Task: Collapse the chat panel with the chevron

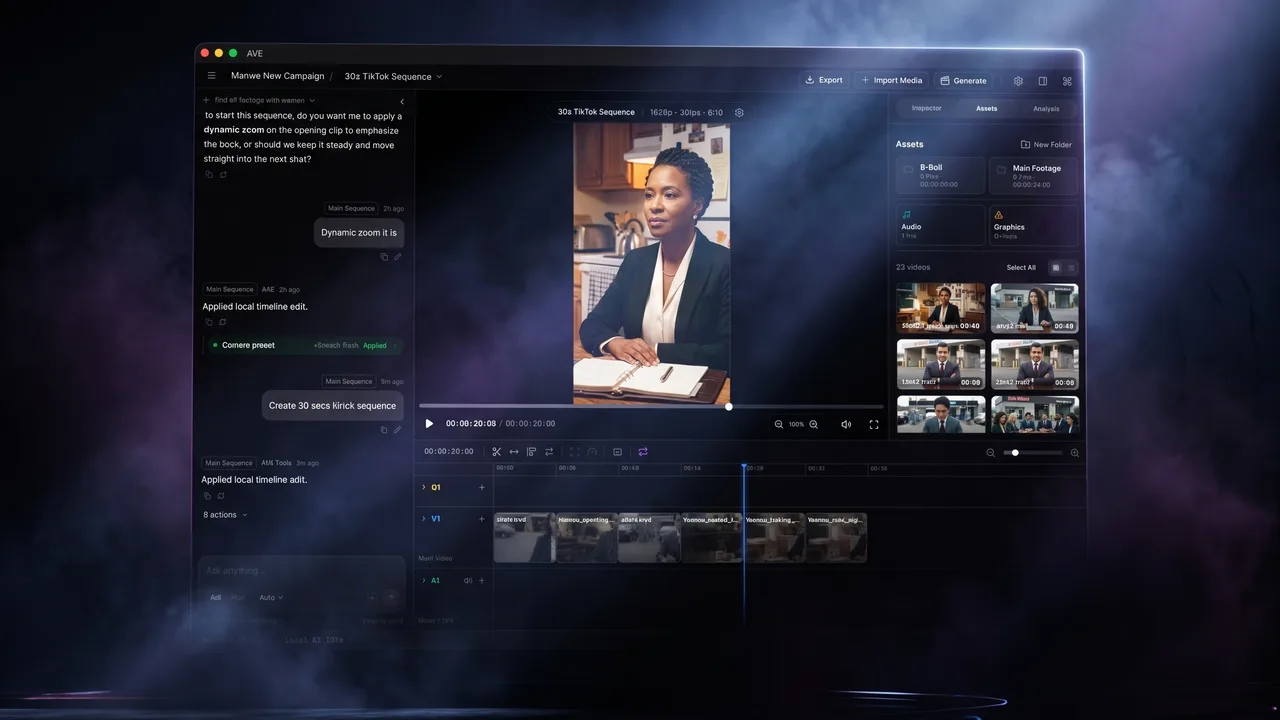Action: 402,101
